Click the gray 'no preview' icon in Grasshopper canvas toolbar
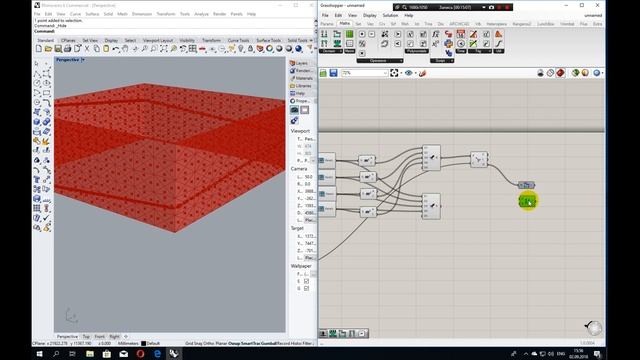 click(x=540, y=73)
